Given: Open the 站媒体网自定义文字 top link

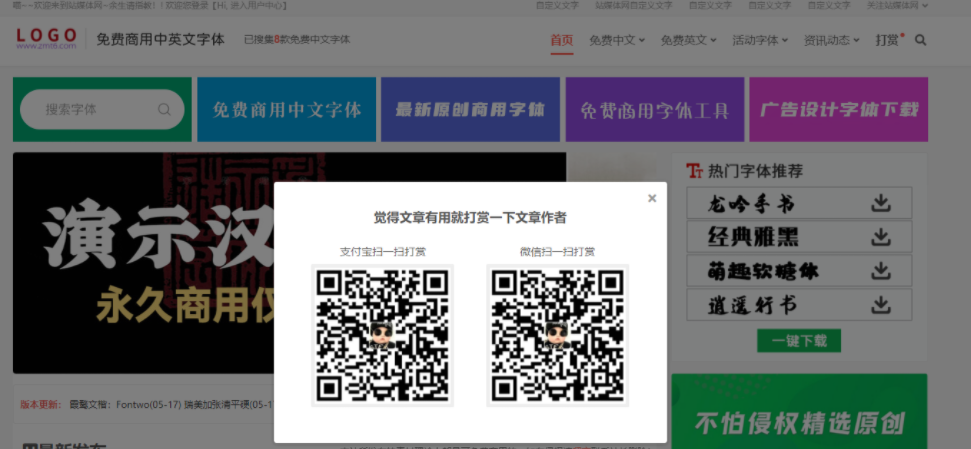Looking at the screenshot, I should tap(634, 6).
